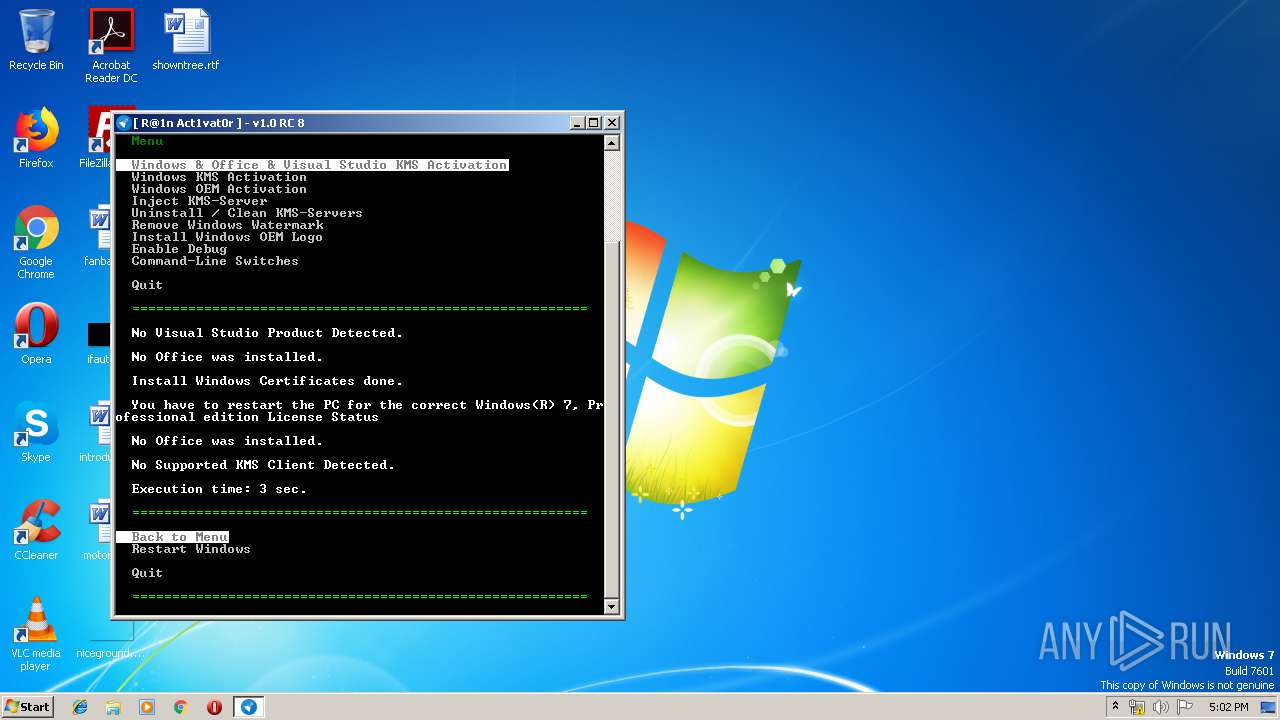
Task: Close the R@1n Activator window
Action: pyautogui.click(x=612, y=123)
